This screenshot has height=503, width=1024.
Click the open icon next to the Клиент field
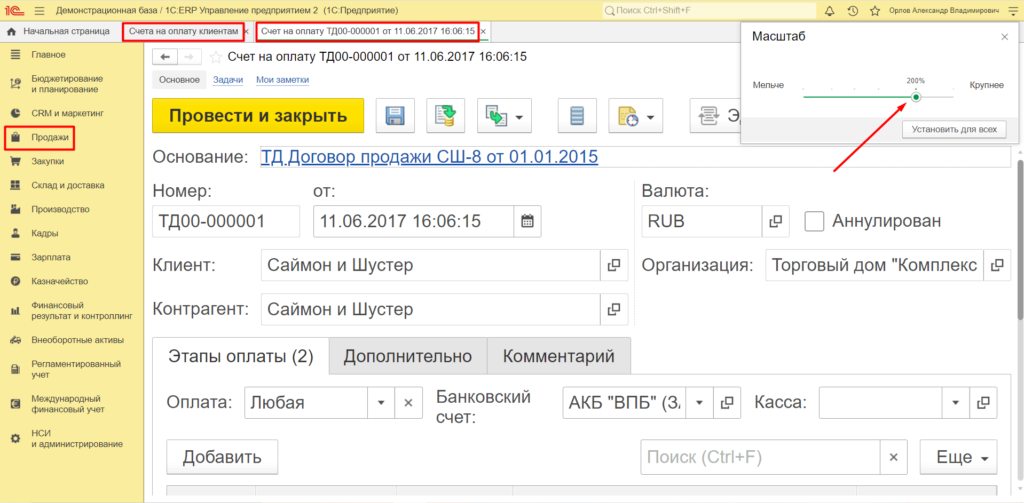pos(614,266)
